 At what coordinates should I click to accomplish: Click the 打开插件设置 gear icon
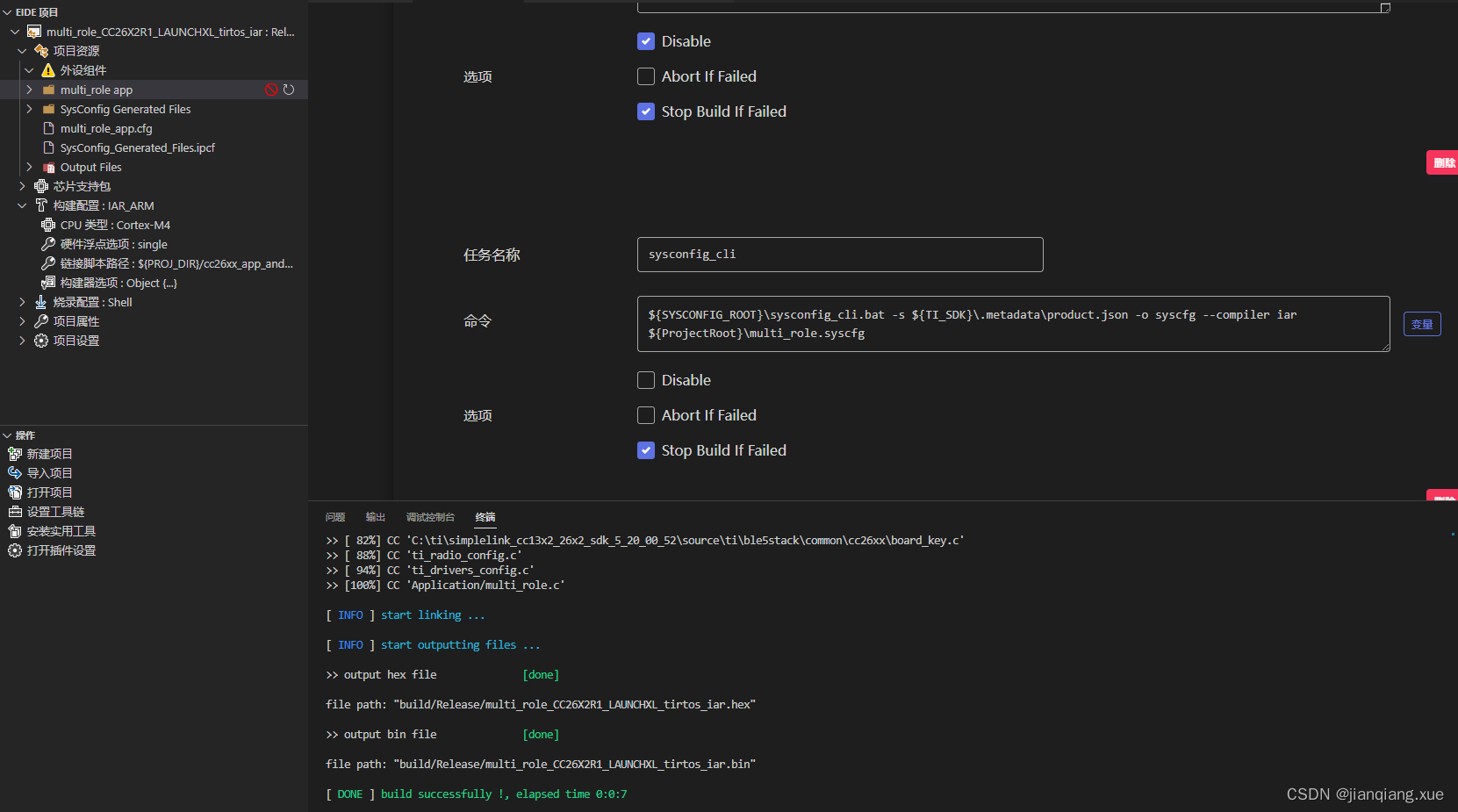pos(15,550)
